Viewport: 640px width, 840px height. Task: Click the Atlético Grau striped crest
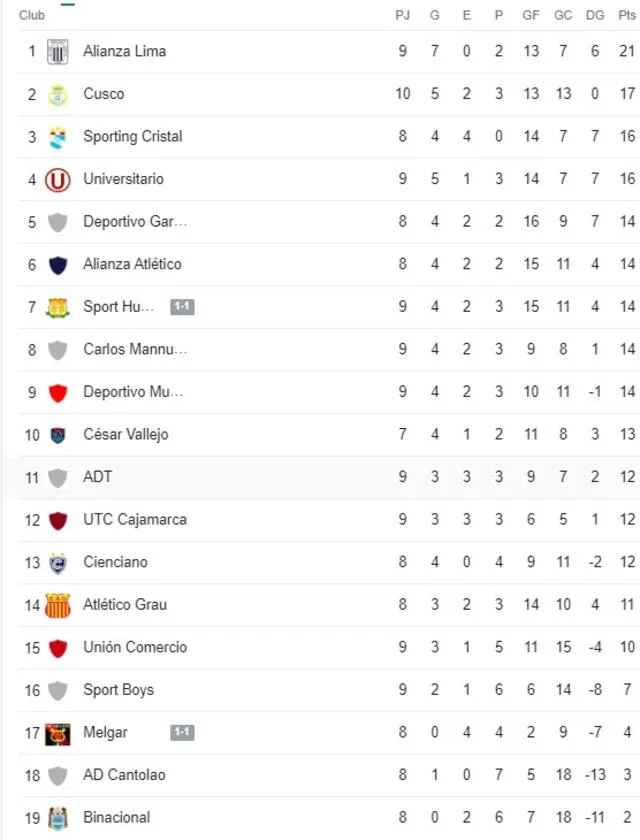[58, 605]
